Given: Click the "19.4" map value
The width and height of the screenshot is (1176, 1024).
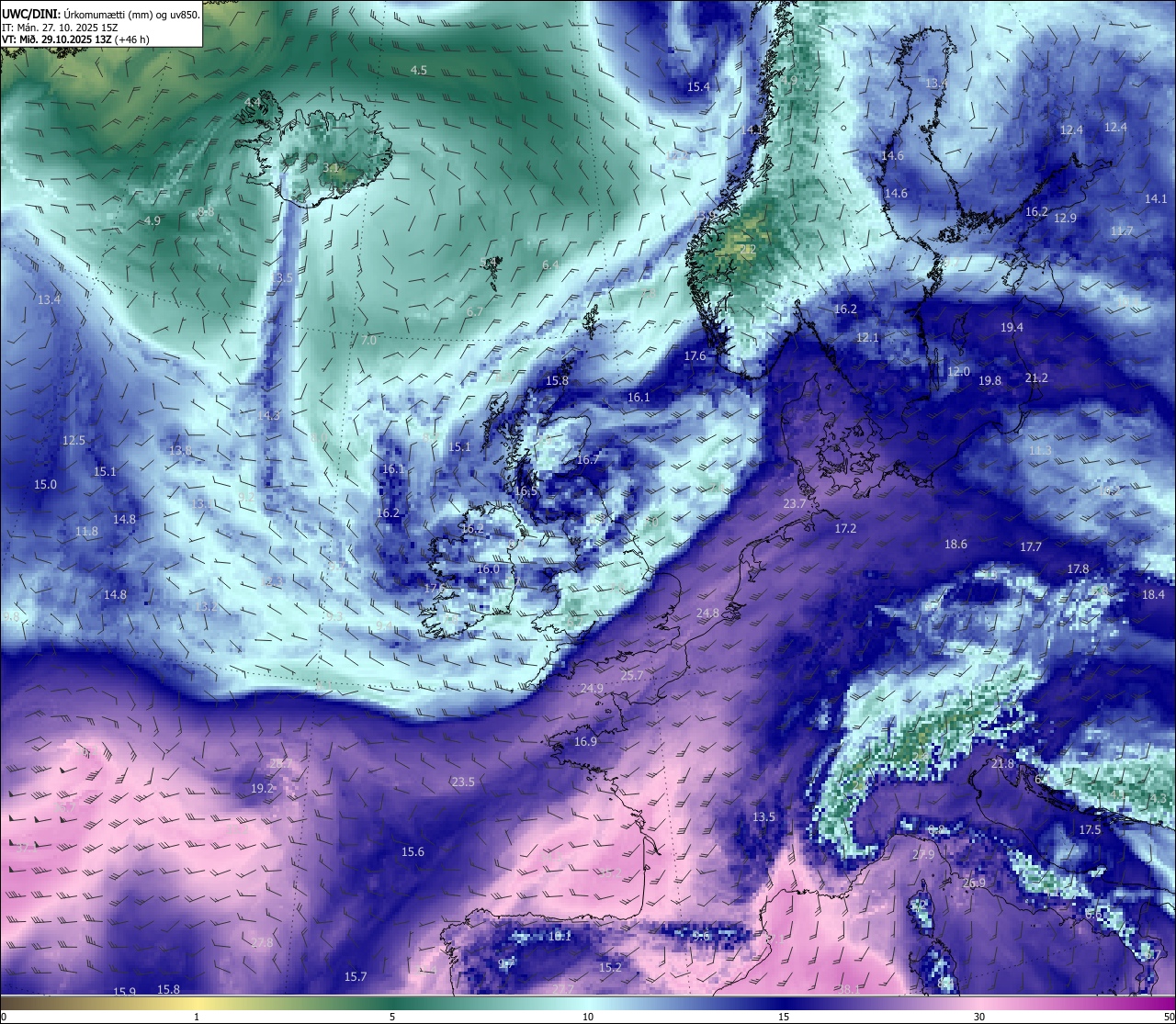Looking at the screenshot, I should (1012, 328).
